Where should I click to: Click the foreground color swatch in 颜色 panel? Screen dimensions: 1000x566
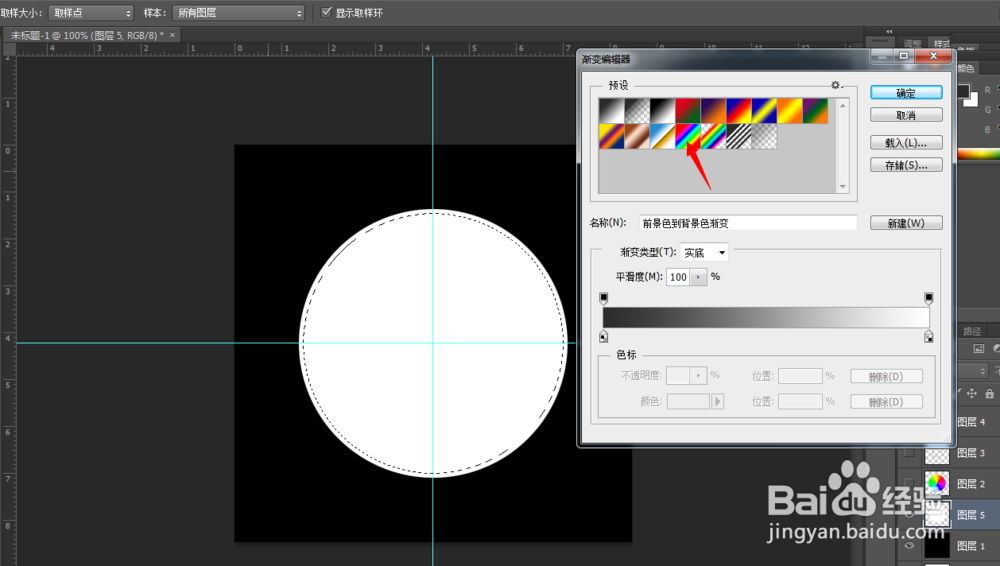962,91
